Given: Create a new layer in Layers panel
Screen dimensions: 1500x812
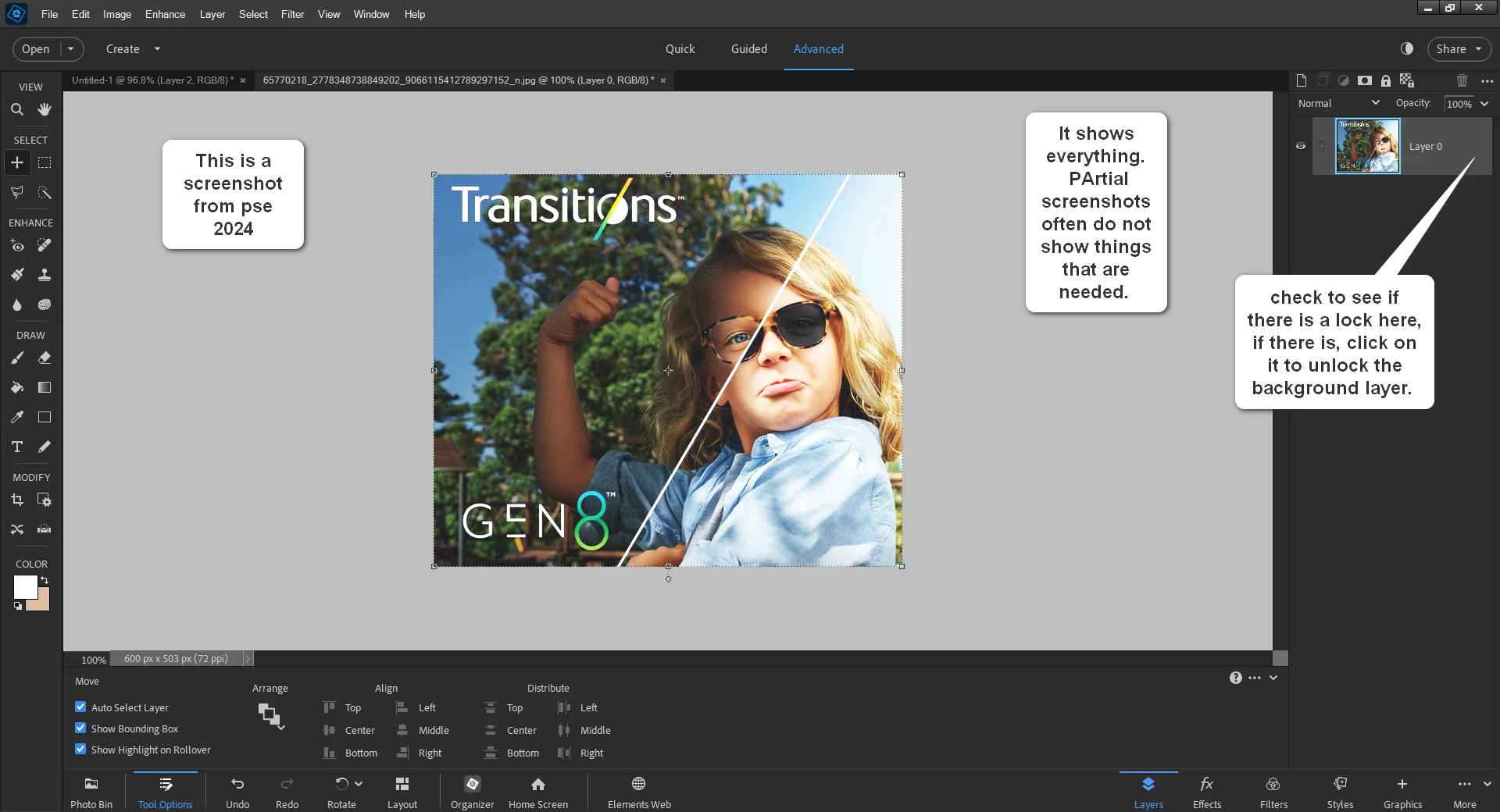Looking at the screenshot, I should coord(1301,80).
